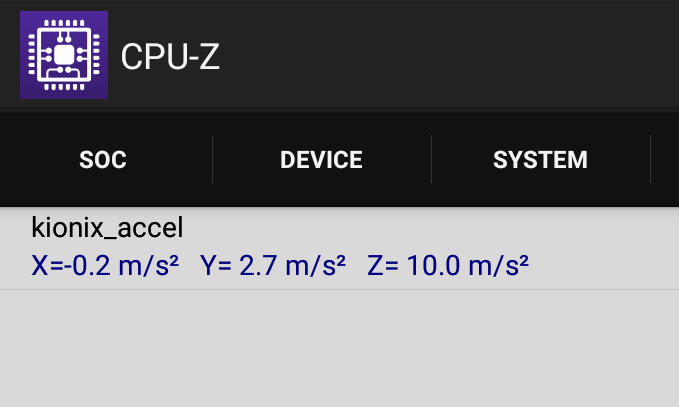Click the empty gray area below the sensor list
The width and height of the screenshot is (679, 407).
(x=340, y=349)
